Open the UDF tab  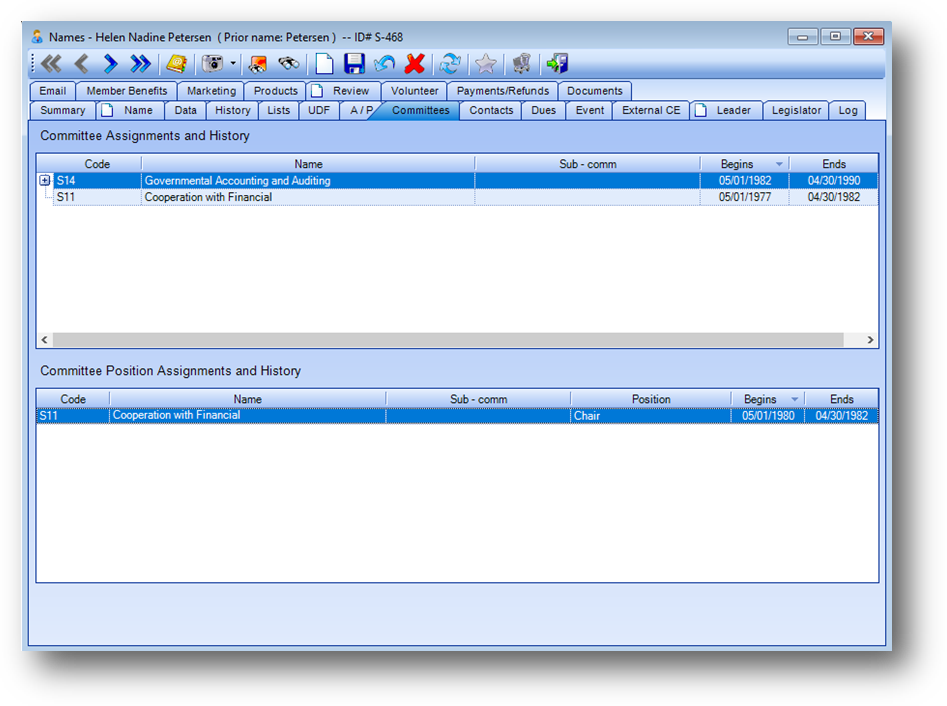point(319,110)
